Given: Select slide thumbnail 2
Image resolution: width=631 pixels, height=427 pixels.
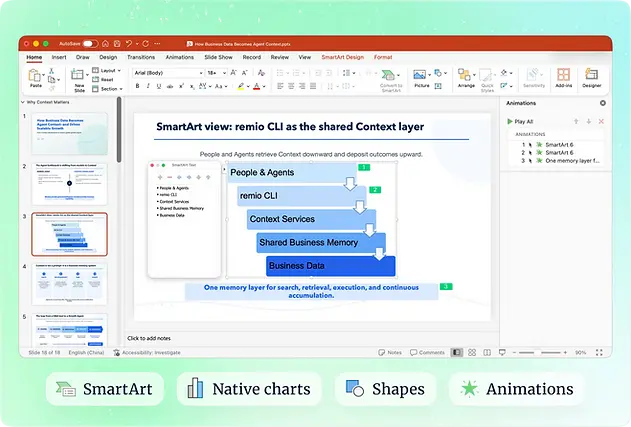Looking at the screenshot, I should pyautogui.click(x=70, y=184).
